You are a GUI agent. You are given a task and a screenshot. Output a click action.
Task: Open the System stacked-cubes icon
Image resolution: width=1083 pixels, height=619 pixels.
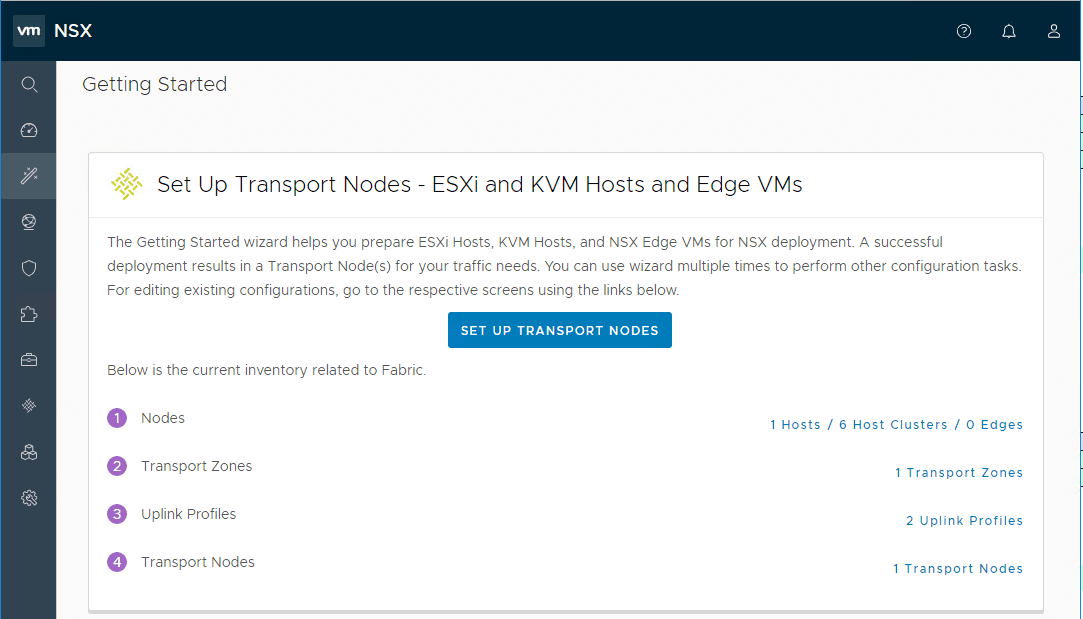(29, 451)
